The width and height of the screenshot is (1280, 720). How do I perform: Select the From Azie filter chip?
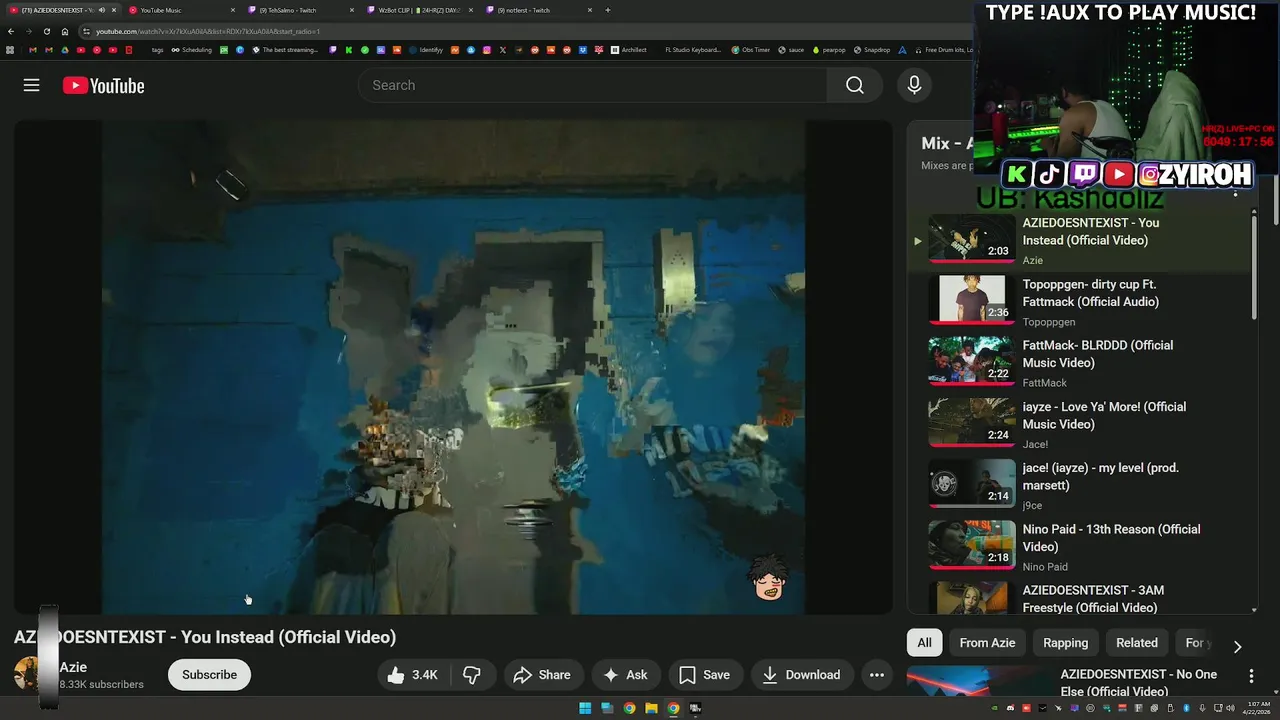987,643
